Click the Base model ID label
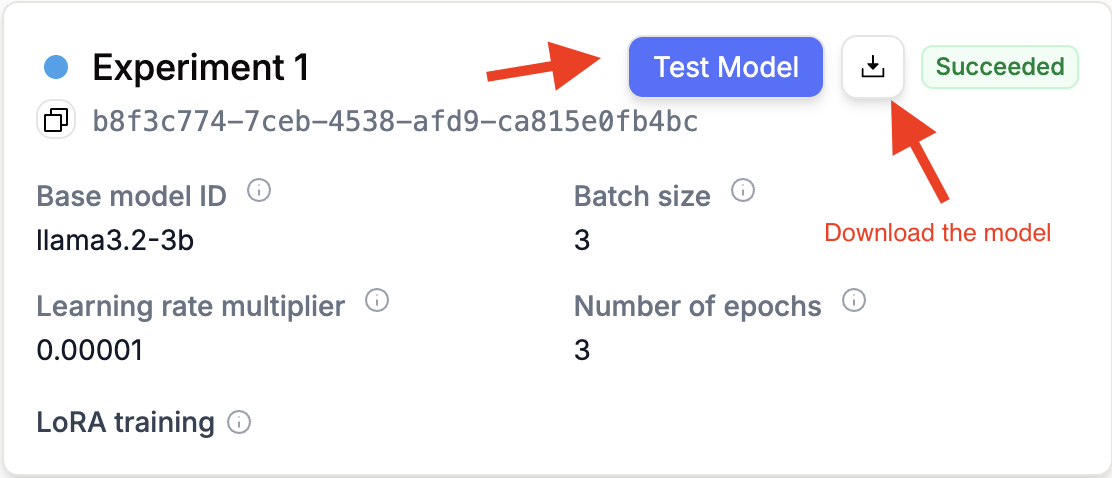This screenshot has width=1112, height=478. tap(131, 195)
